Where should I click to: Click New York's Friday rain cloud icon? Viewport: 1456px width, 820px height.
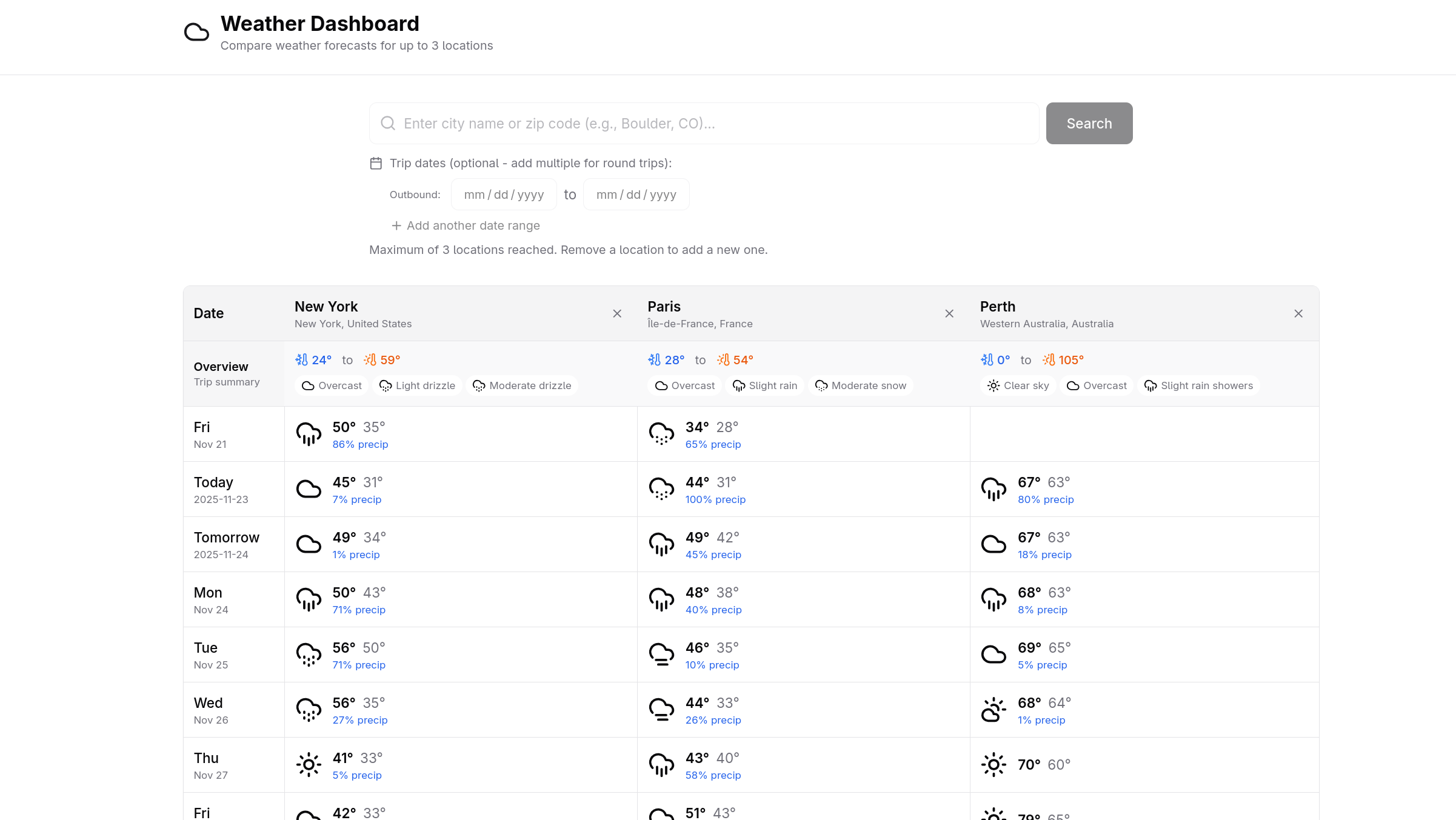pyautogui.click(x=309, y=434)
